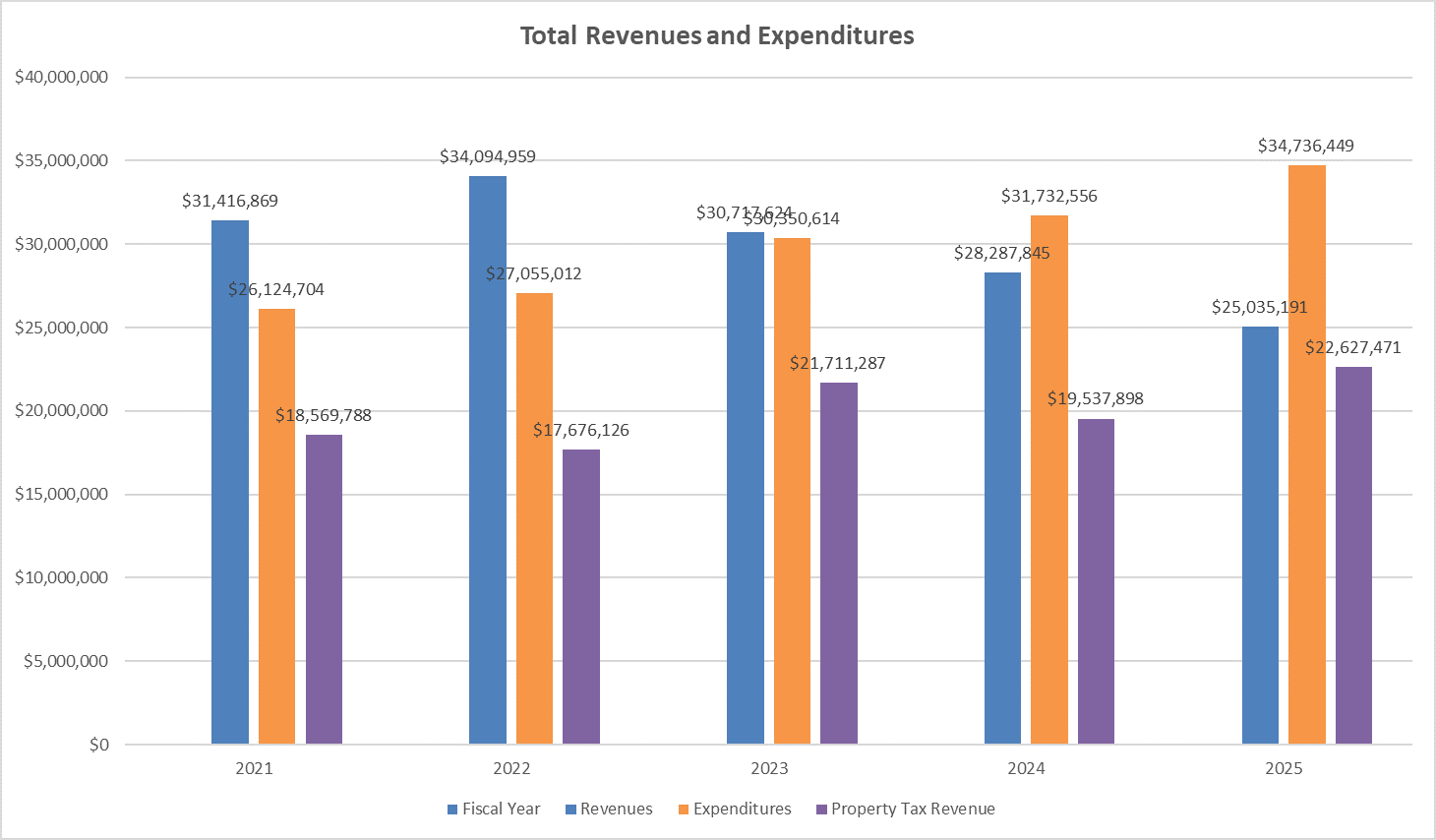Viewport: 1436px width, 840px height.
Task: Click data label $28,287,845
Action: [x=1002, y=253]
